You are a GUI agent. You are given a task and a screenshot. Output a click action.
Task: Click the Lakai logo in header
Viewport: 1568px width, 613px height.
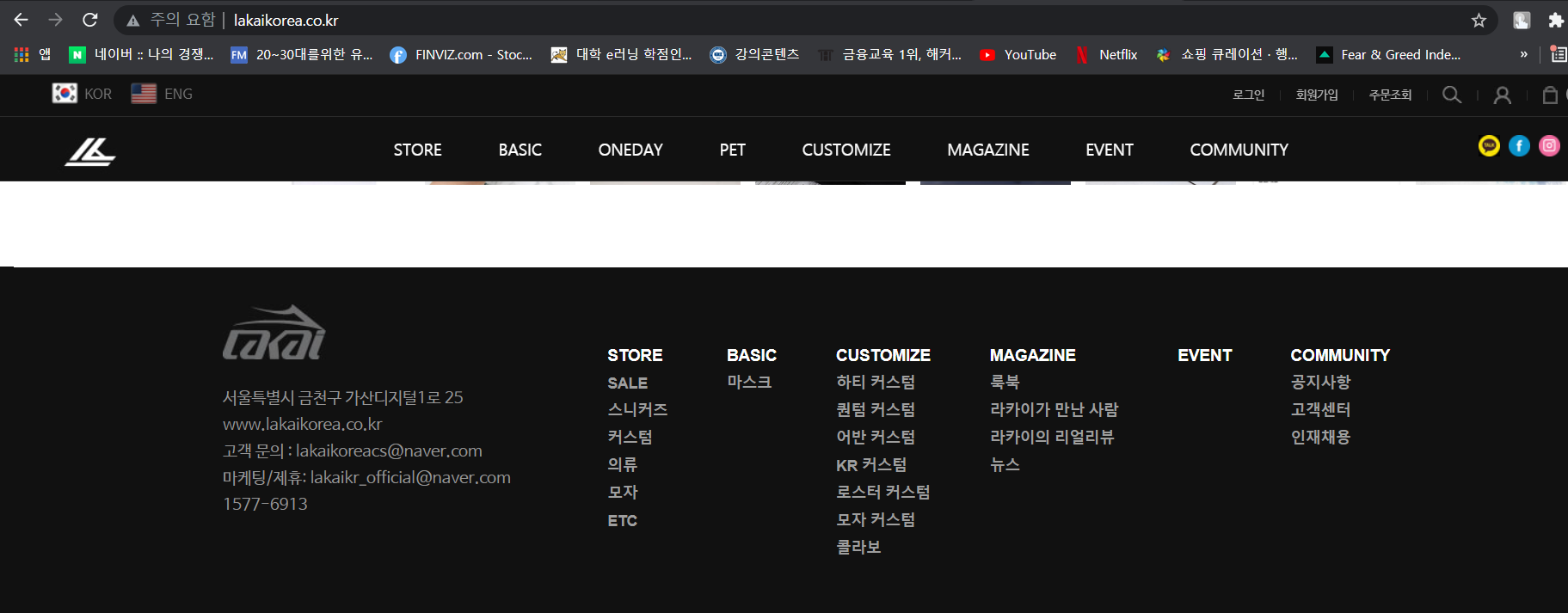(x=90, y=151)
